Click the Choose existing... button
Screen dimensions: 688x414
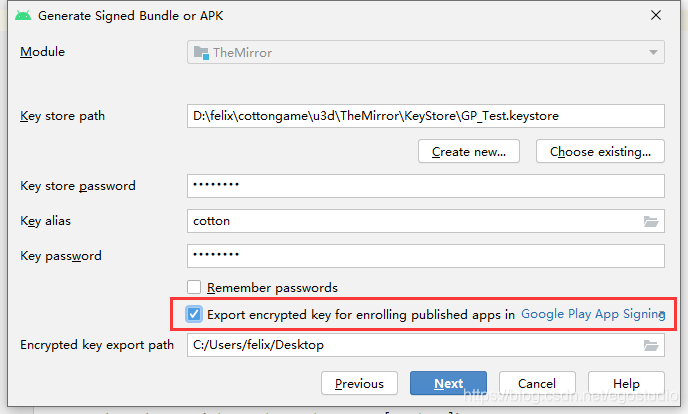pos(600,152)
